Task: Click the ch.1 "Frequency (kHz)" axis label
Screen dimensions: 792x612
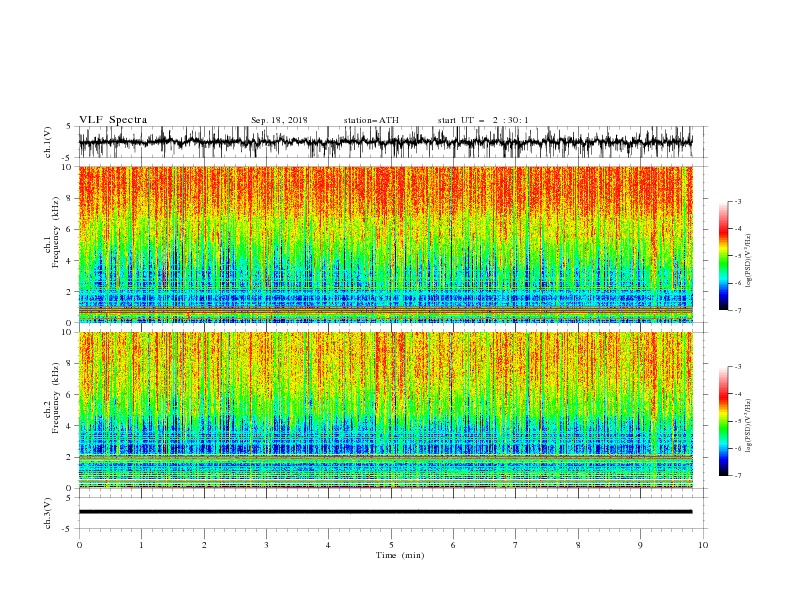Action: coord(56,232)
